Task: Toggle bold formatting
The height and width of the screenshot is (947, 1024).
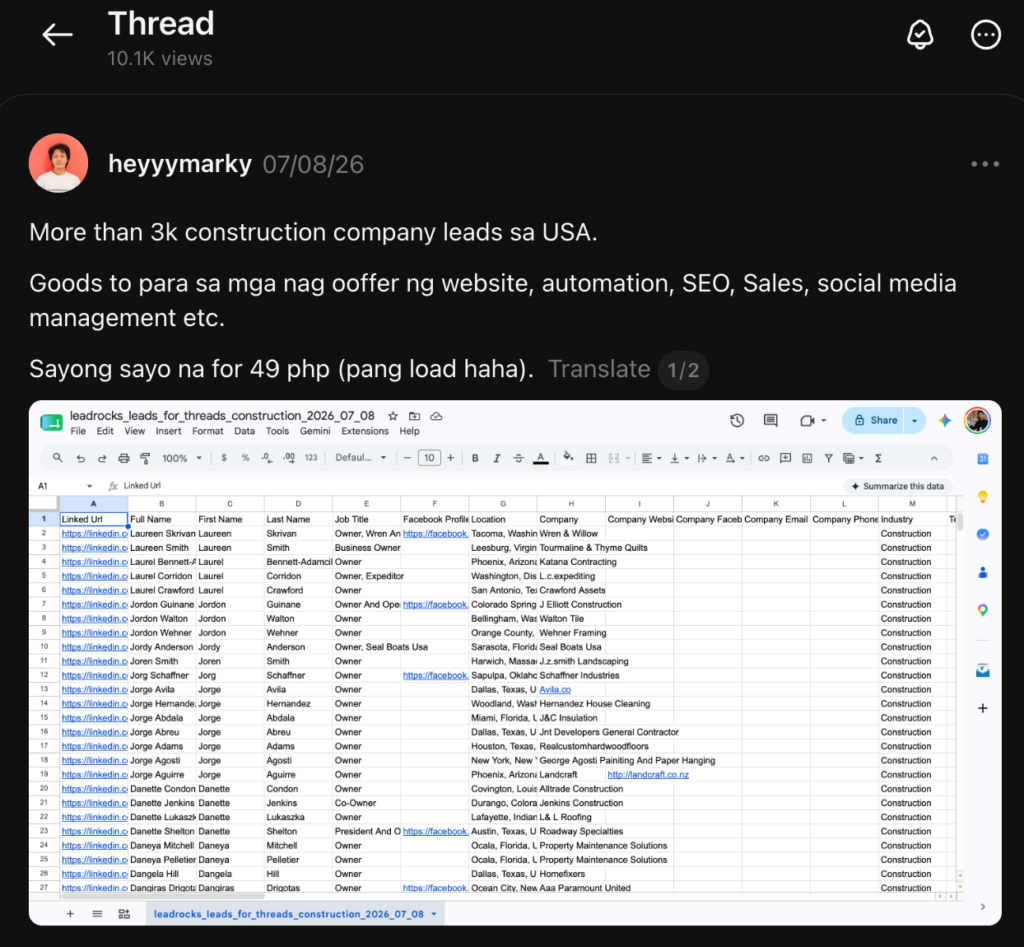Action: coord(475,458)
